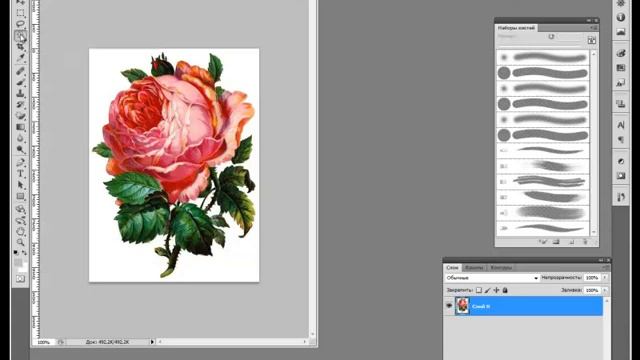Select the Eraser tool
This screenshot has height=360, width=640.
pyautogui.click(x=20, y=116)
